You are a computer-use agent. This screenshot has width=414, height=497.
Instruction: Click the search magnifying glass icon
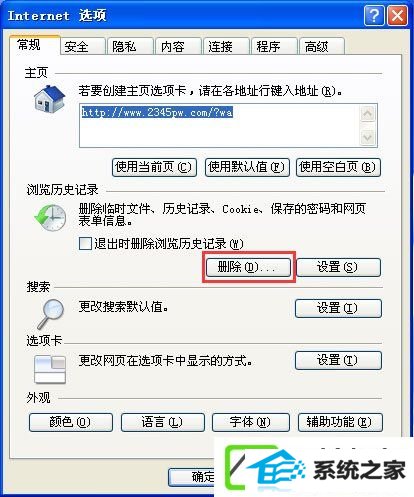(51, 314)
